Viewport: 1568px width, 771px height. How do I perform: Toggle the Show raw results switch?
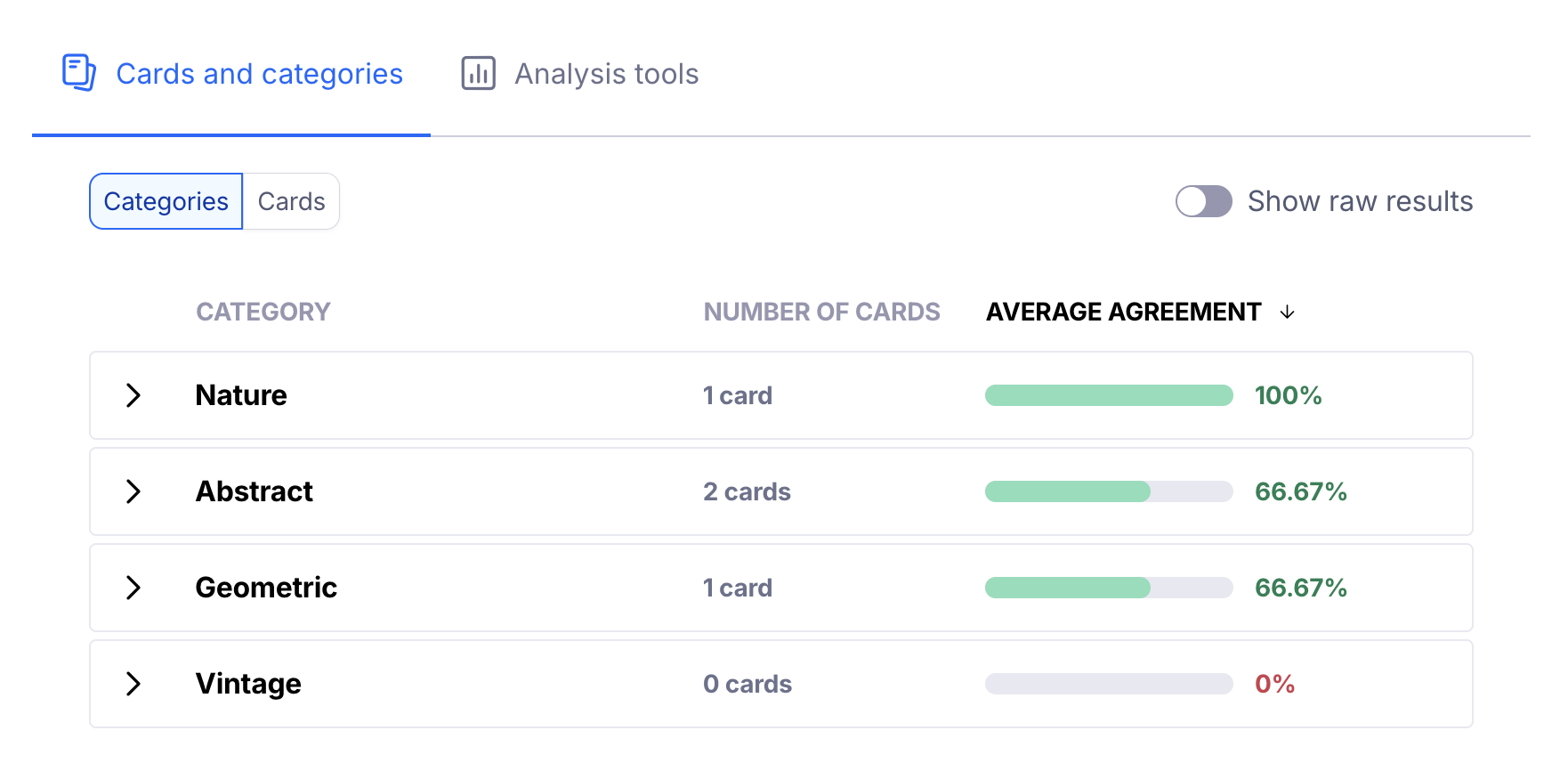(1203, 201)
